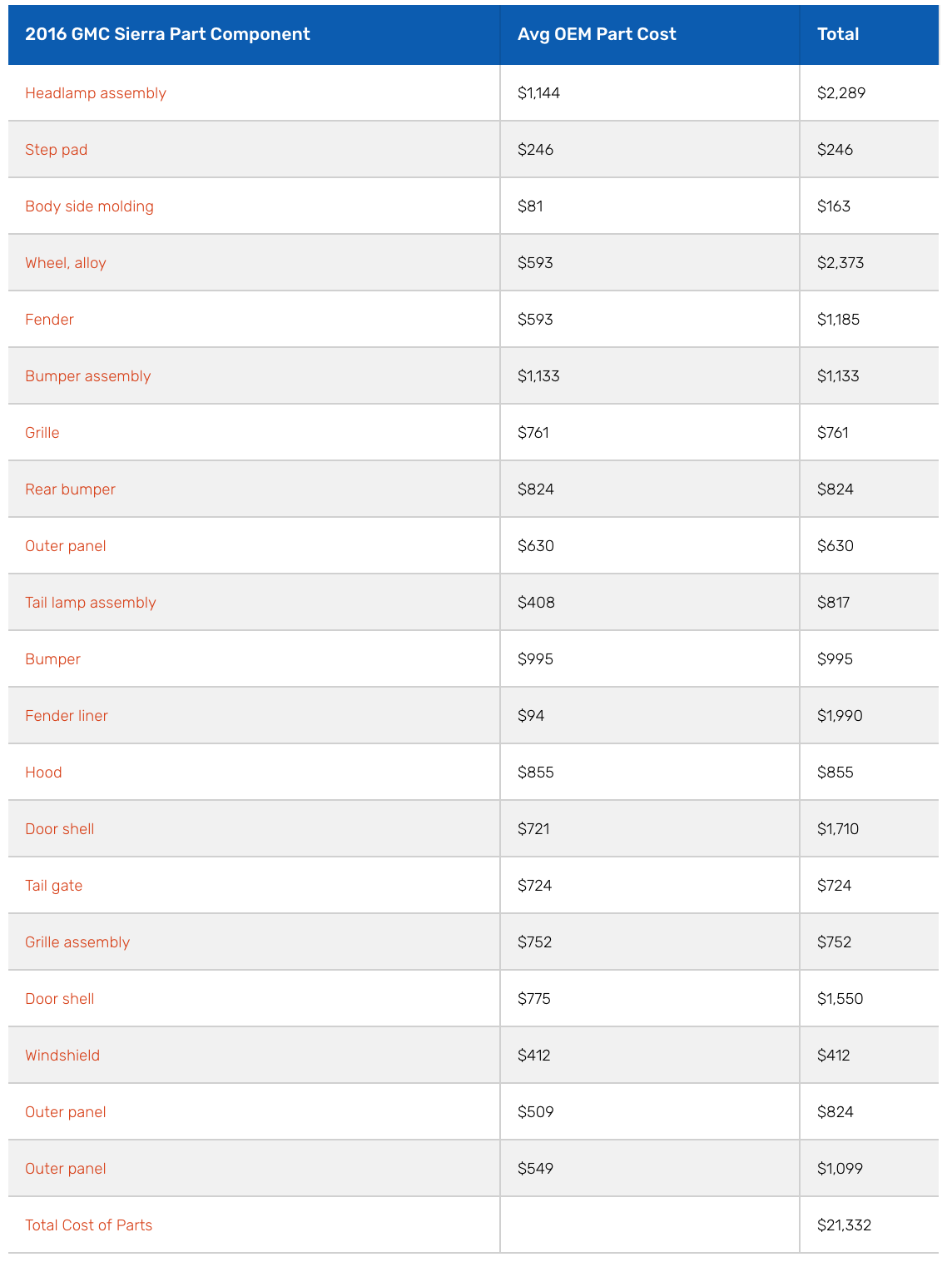Open the Outer panel link priced $549
The image size is (952, 1267).
click(x=66, y=1169)
